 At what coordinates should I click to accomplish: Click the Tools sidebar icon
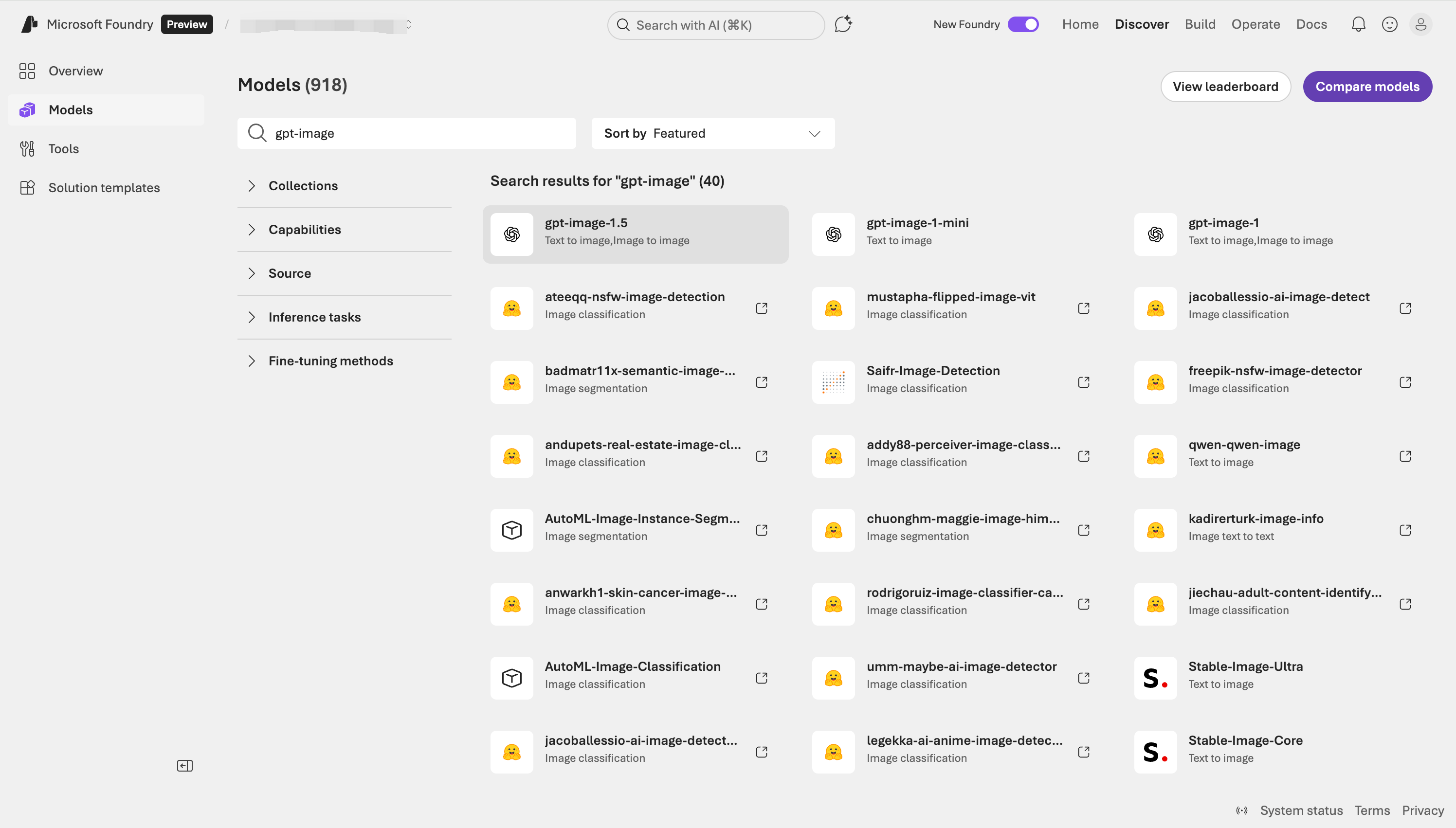coord(27,149)
